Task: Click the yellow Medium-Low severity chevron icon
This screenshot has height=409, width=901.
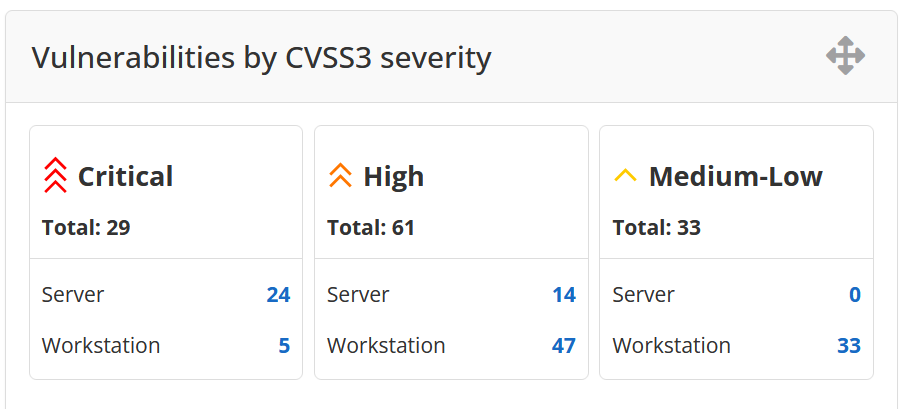Action: point(625,177)
